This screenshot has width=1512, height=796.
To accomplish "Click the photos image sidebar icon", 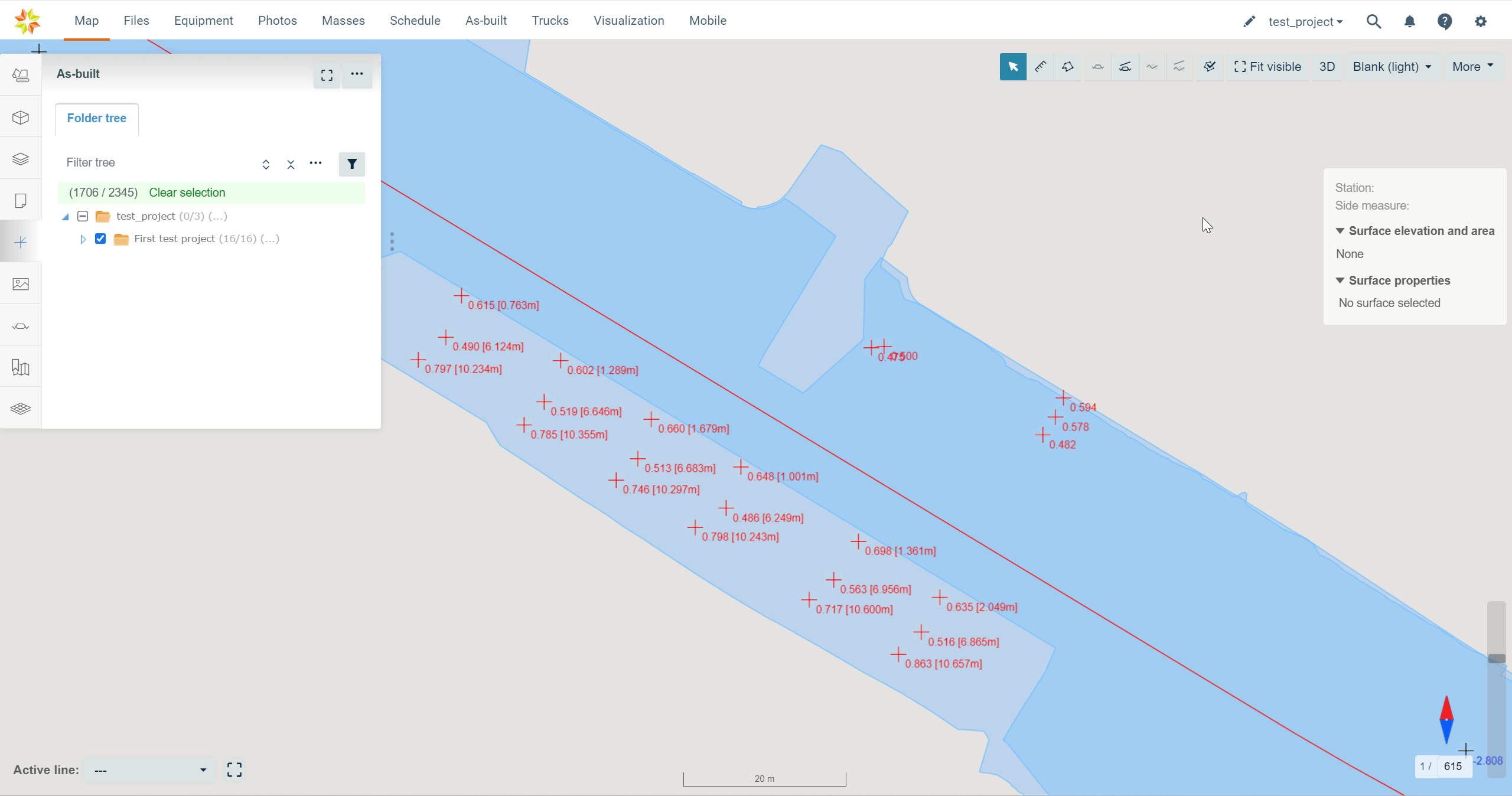I will [x=21, y=284].
